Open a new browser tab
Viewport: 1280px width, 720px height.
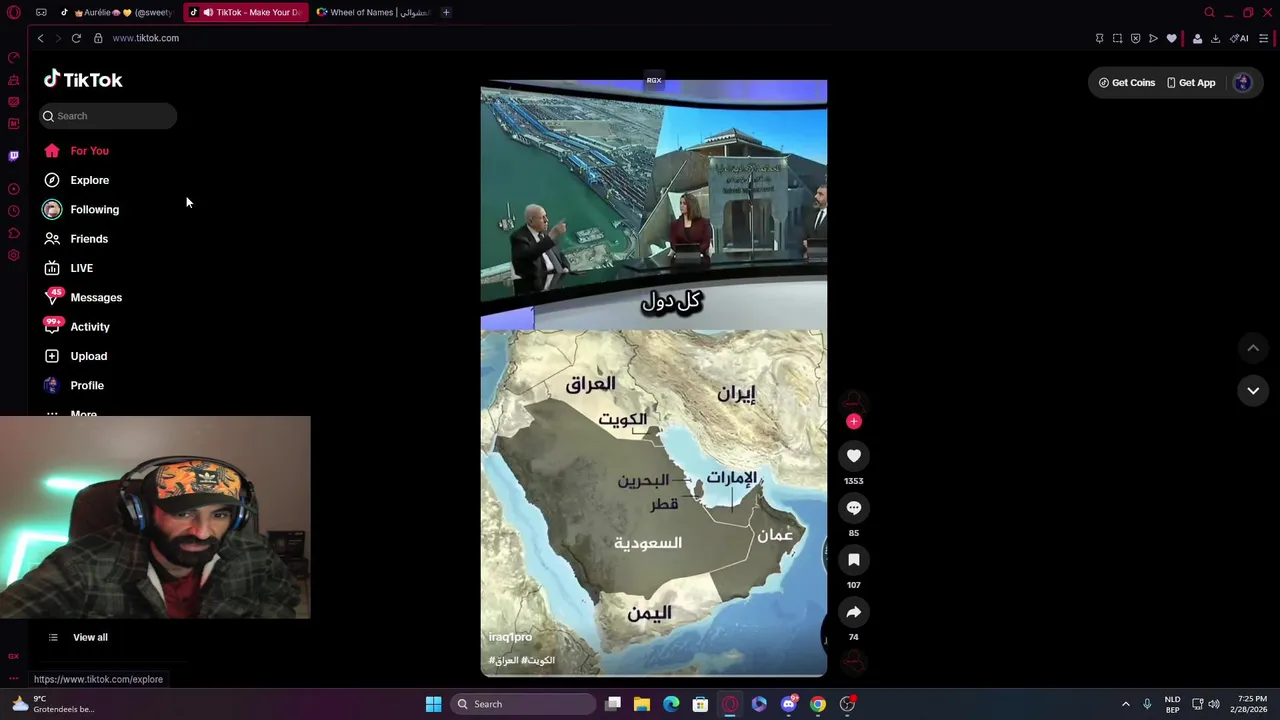(x=446, y=12)
